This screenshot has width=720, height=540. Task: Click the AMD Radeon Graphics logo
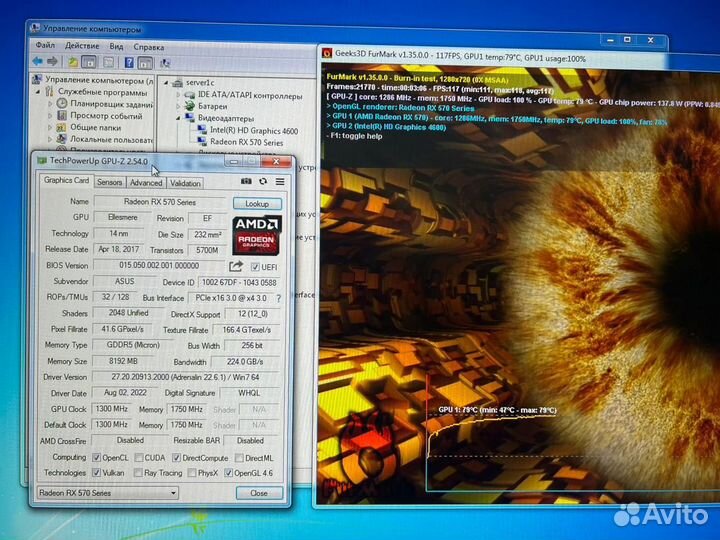[x=257, y=235]
